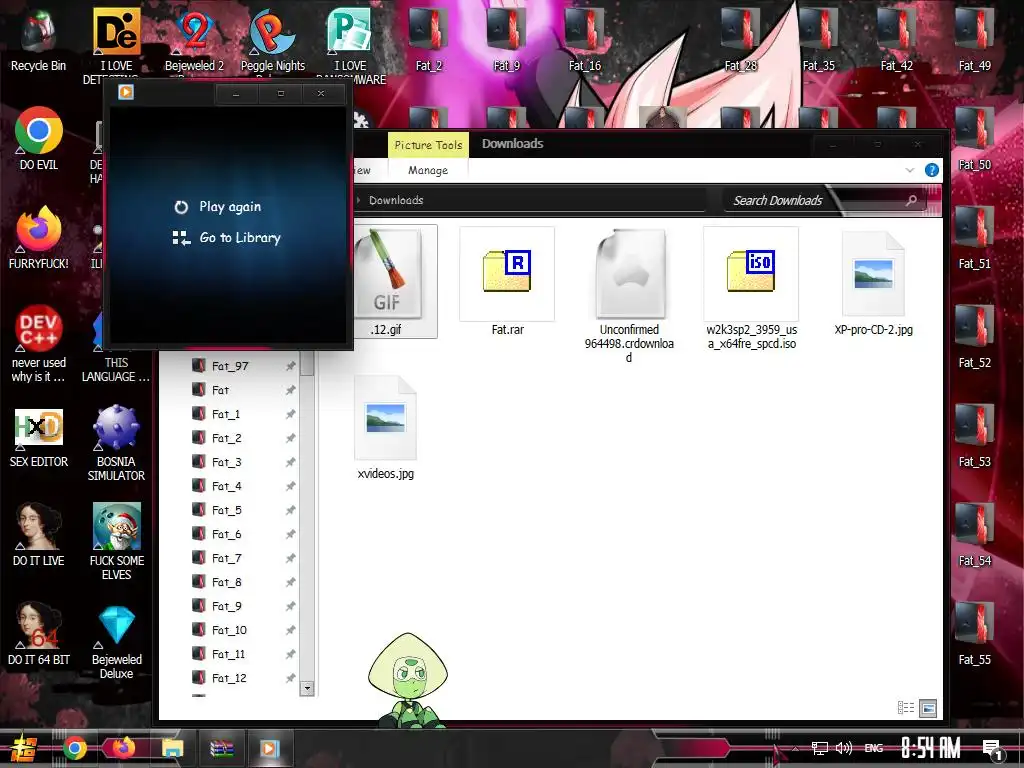Click the navigation pane scrollbar thumb
The width and height of the screenshot is (1024, 768).
pos(307,363)
